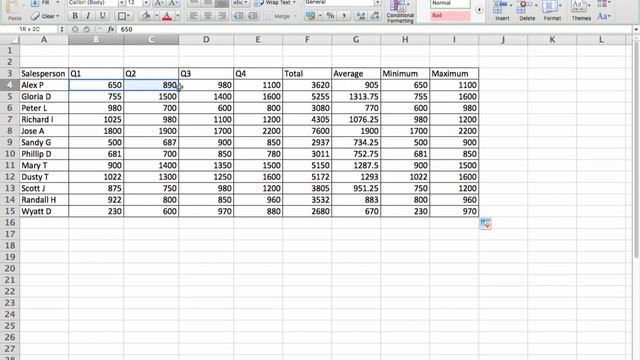Click the Name Box showing 1R x 2C

coord(30,29)
